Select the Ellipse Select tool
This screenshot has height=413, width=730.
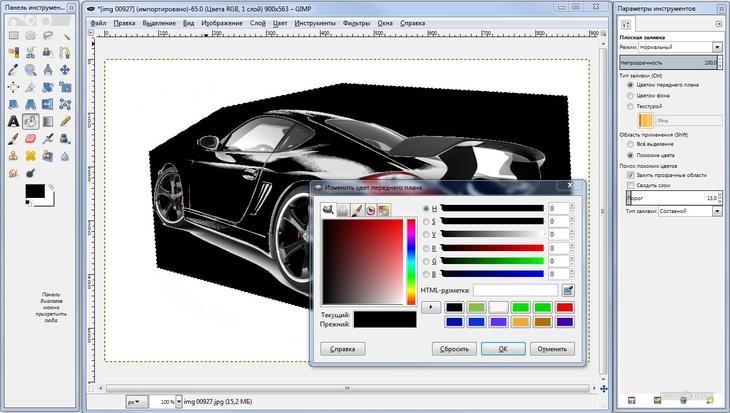(x=31, y=35)
